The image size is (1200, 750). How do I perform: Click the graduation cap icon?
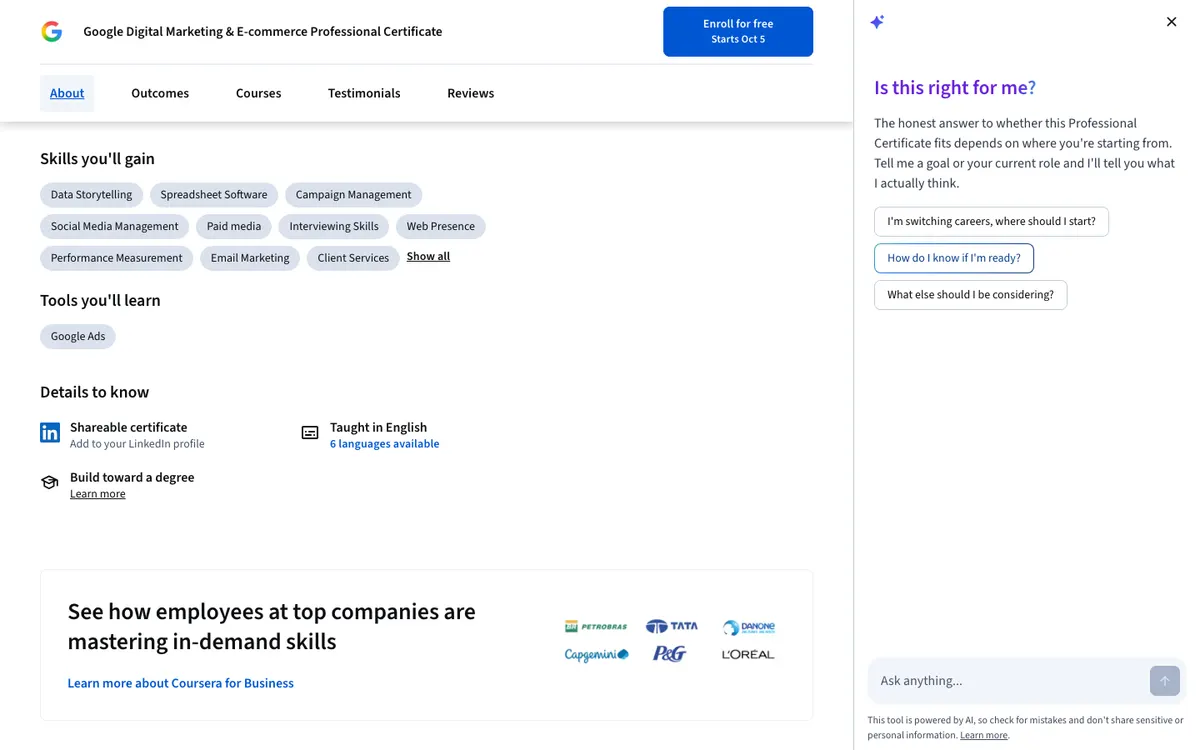point(49,483)
